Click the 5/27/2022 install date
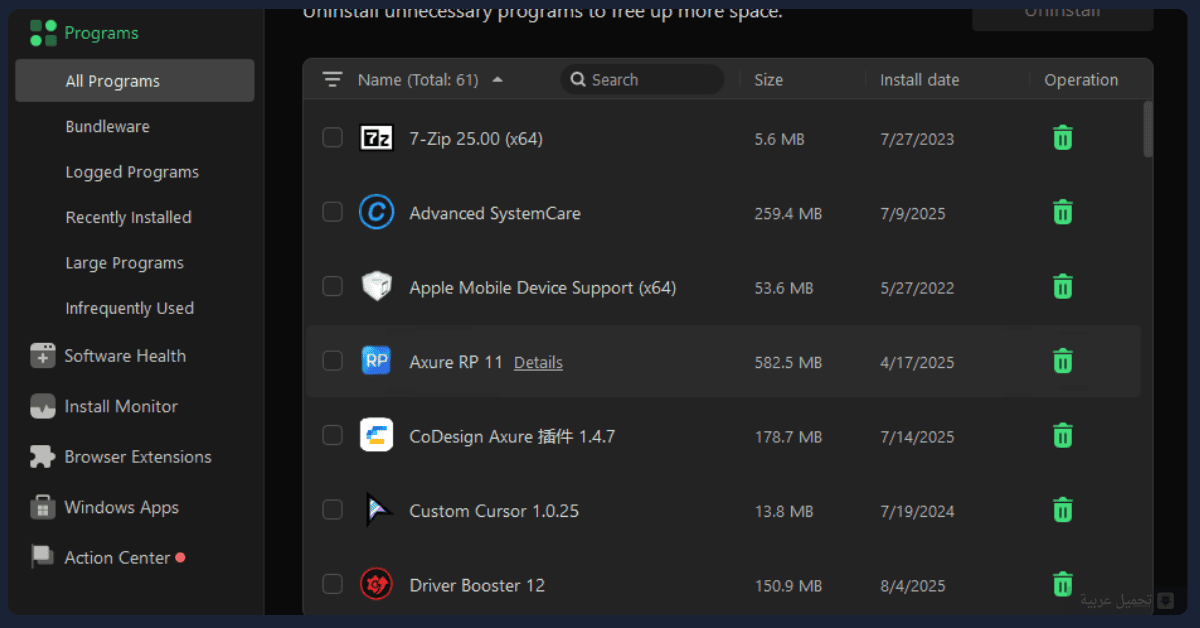This screenshot has width=1200, height=628. 917,288
